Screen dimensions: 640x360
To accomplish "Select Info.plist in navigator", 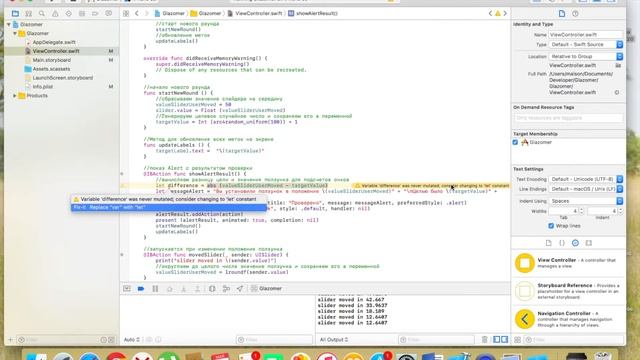I will click(x=42, y=87).
